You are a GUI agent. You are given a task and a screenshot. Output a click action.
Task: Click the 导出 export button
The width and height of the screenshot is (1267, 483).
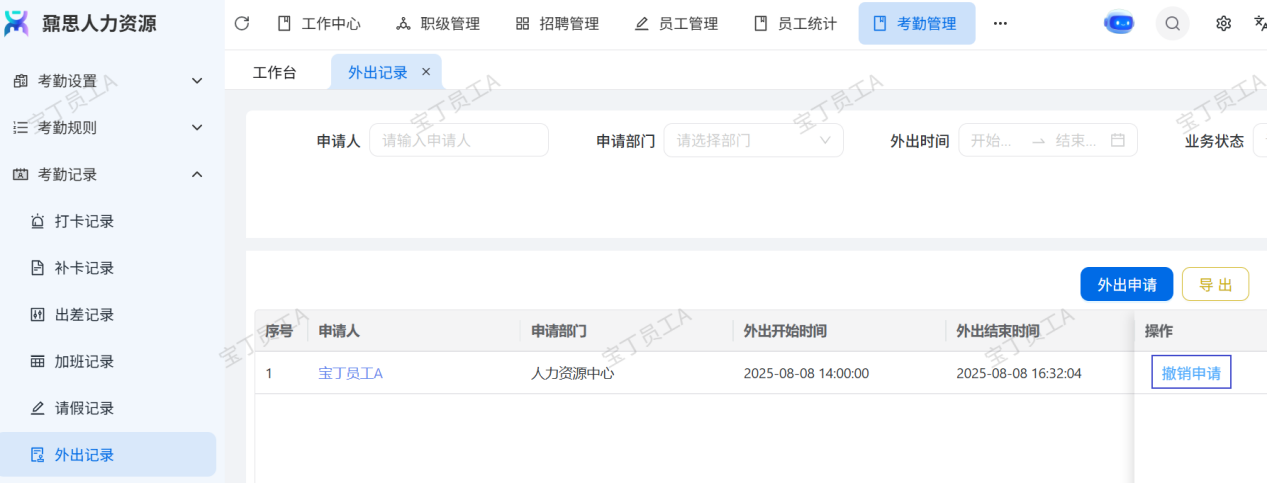click(x=1215, y=285)
